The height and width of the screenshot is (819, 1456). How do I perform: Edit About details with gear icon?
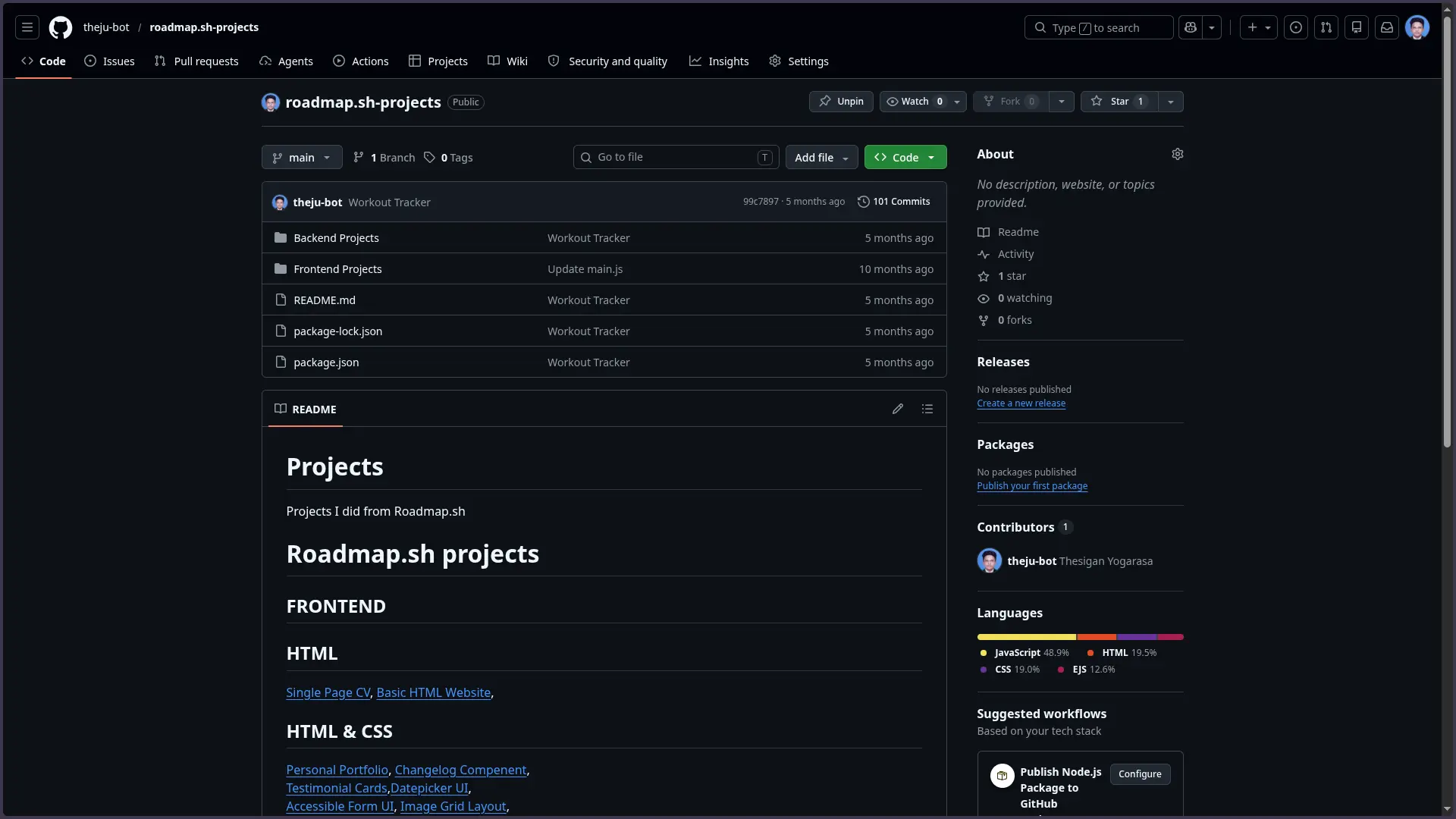1178,154
